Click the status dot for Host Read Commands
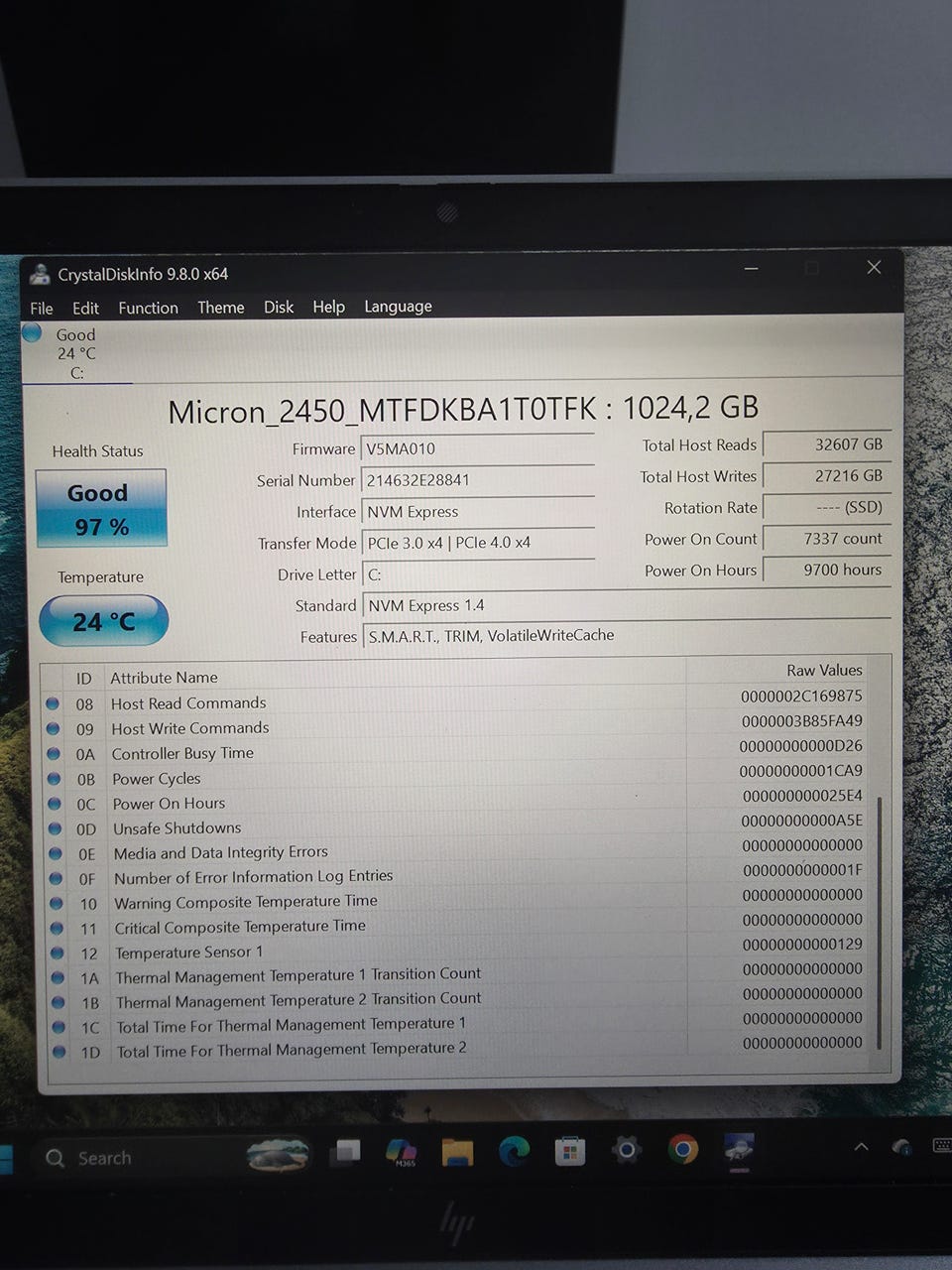Image resolution: width=952 pixels, height=1270 pixels. click(x=53, y=703)
